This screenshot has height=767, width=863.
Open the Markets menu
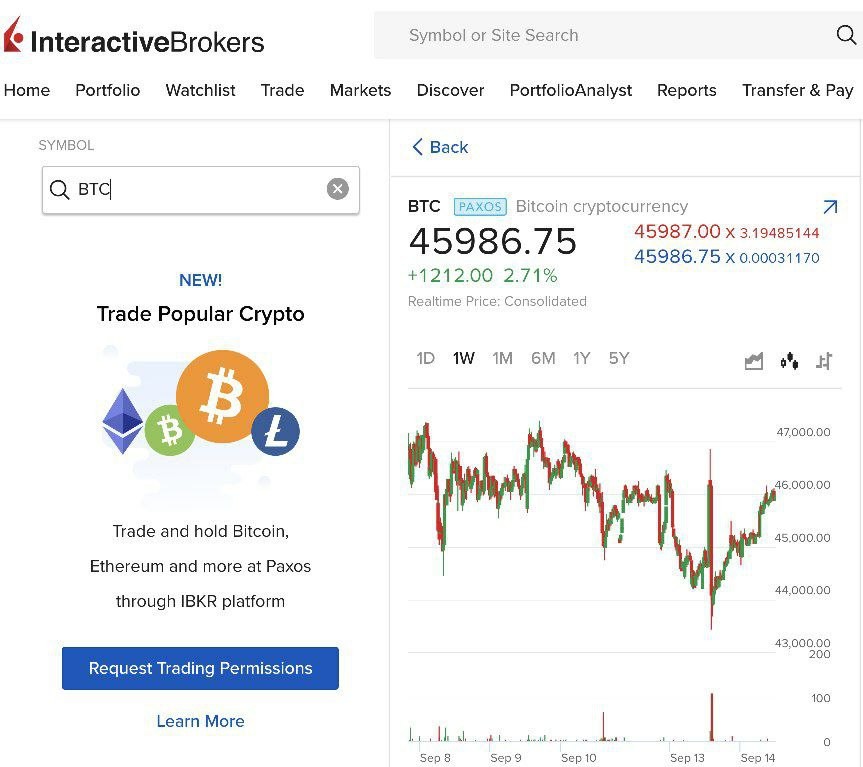[361, 90]
